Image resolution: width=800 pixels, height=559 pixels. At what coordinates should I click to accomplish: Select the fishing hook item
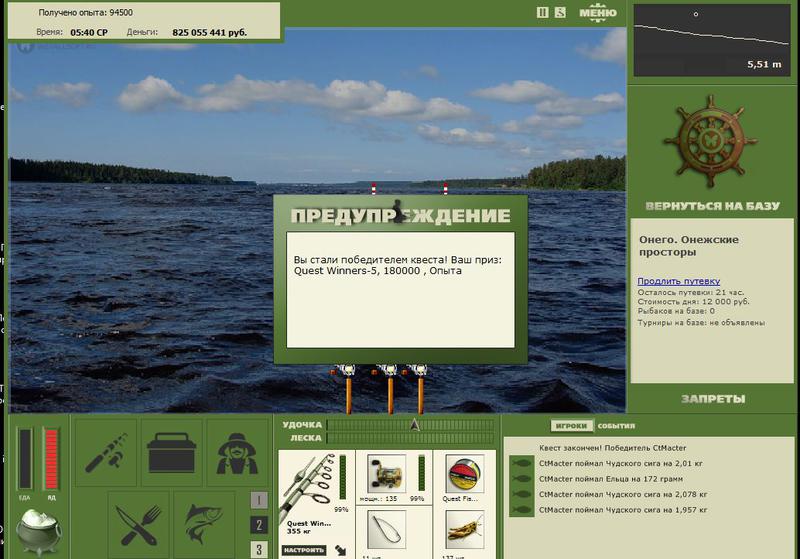coord(387,530)
